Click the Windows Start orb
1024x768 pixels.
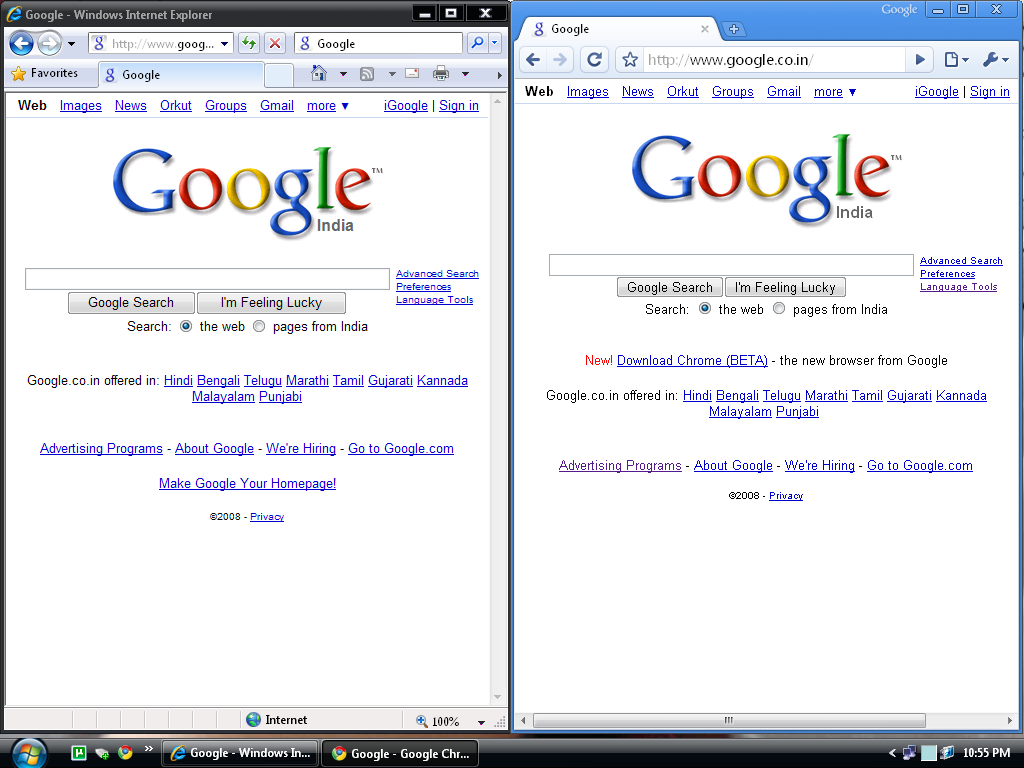(x=29, y=753)
